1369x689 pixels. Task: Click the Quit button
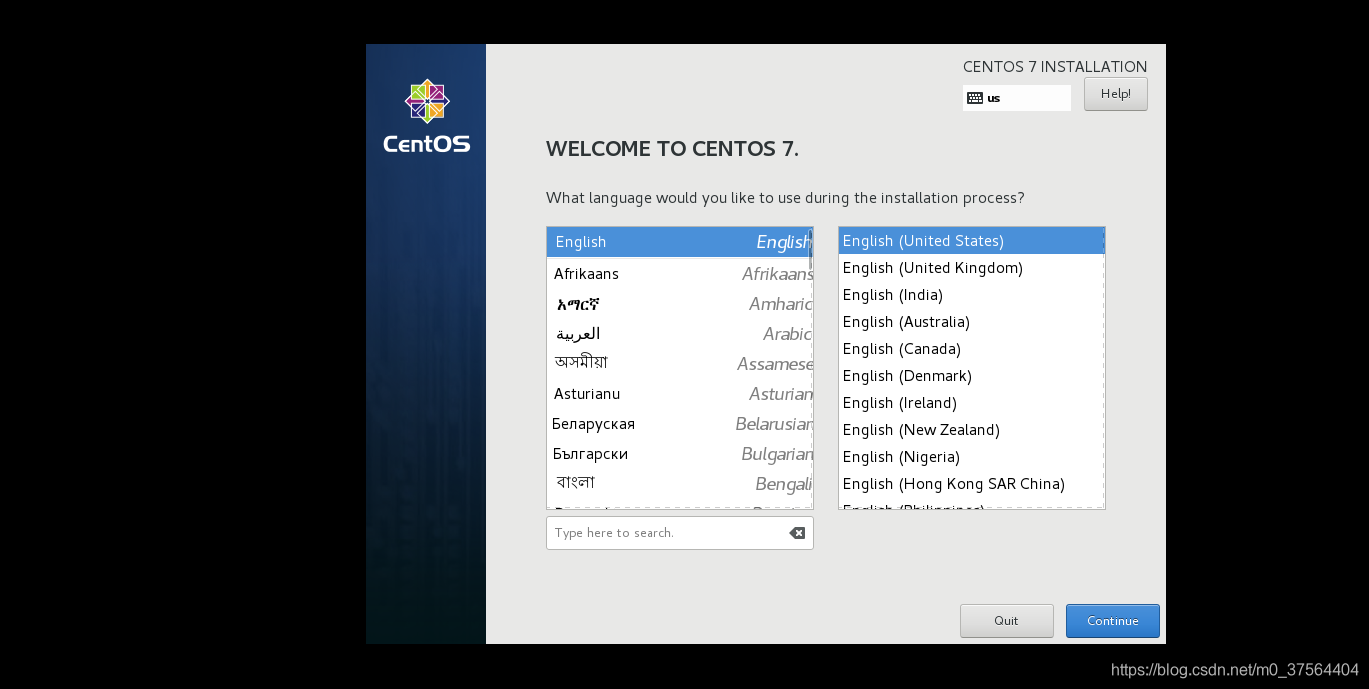click(1006, 621)
